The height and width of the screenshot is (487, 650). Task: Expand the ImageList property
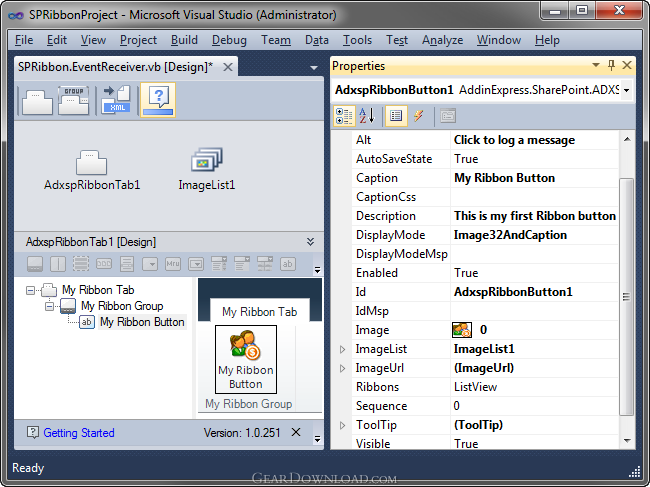[342, 349]
